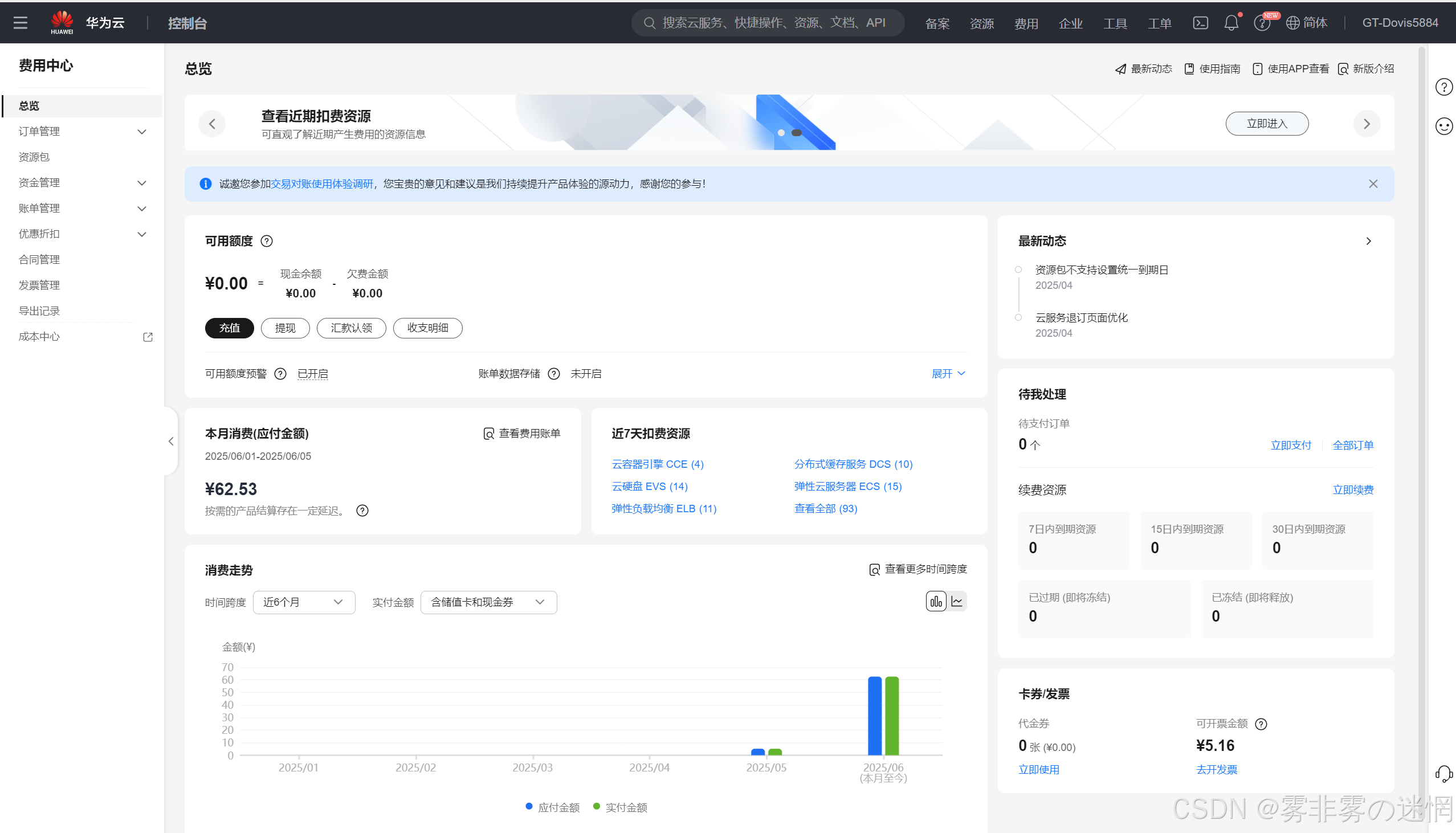Open account GT-Dovis5884 menu

tap(1400, 23)
